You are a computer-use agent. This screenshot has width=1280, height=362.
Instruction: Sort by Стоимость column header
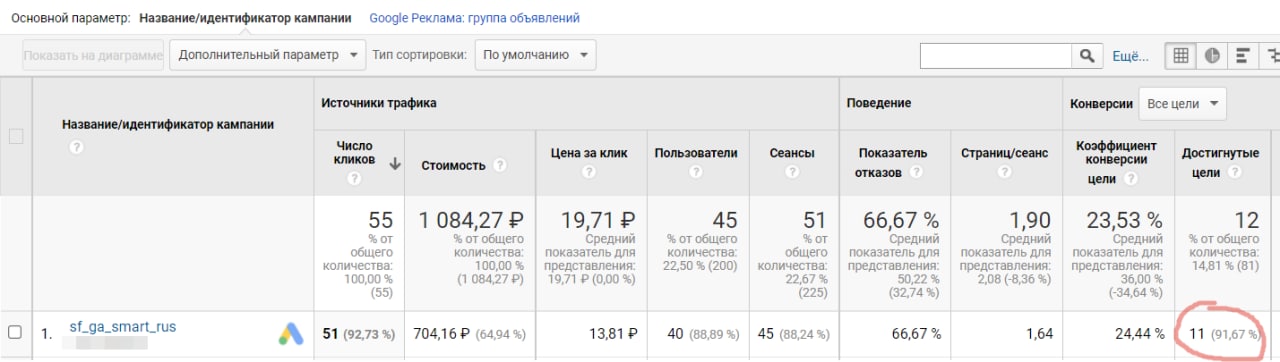click(453, 166)
